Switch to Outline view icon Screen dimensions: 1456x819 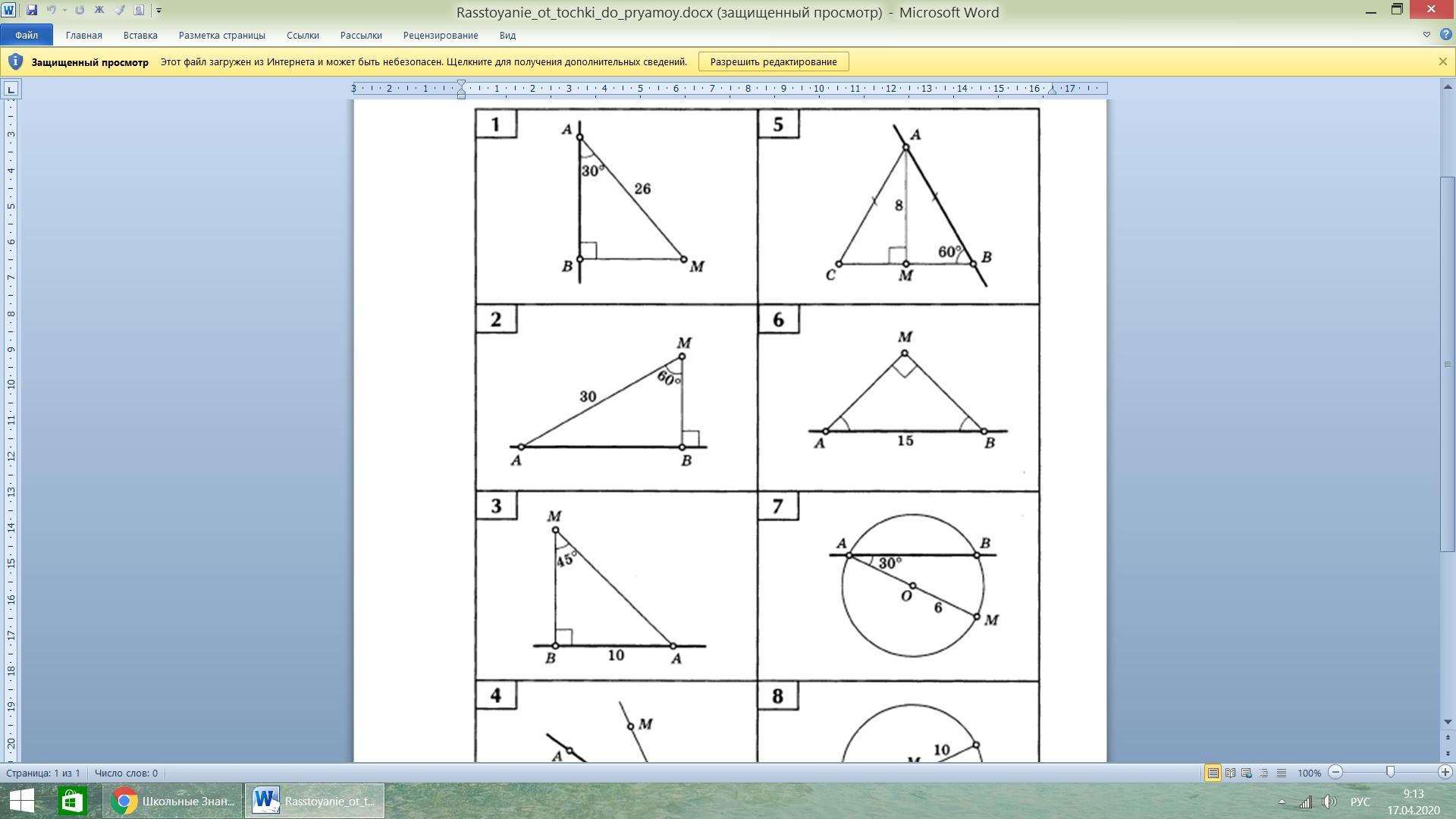pos(1264,773)
